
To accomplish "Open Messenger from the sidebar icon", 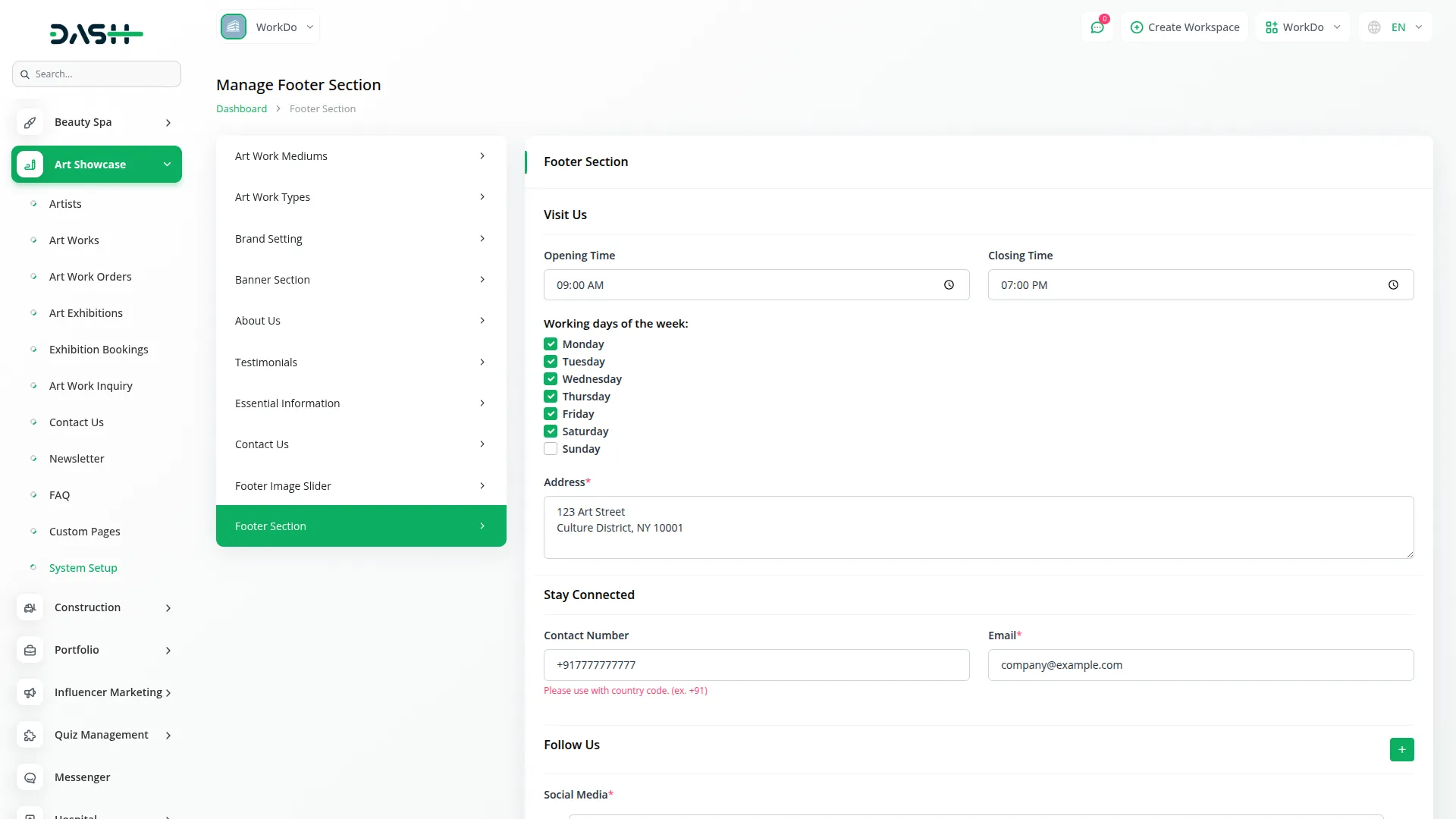I will pyautogui.click(x=30, y=777).
